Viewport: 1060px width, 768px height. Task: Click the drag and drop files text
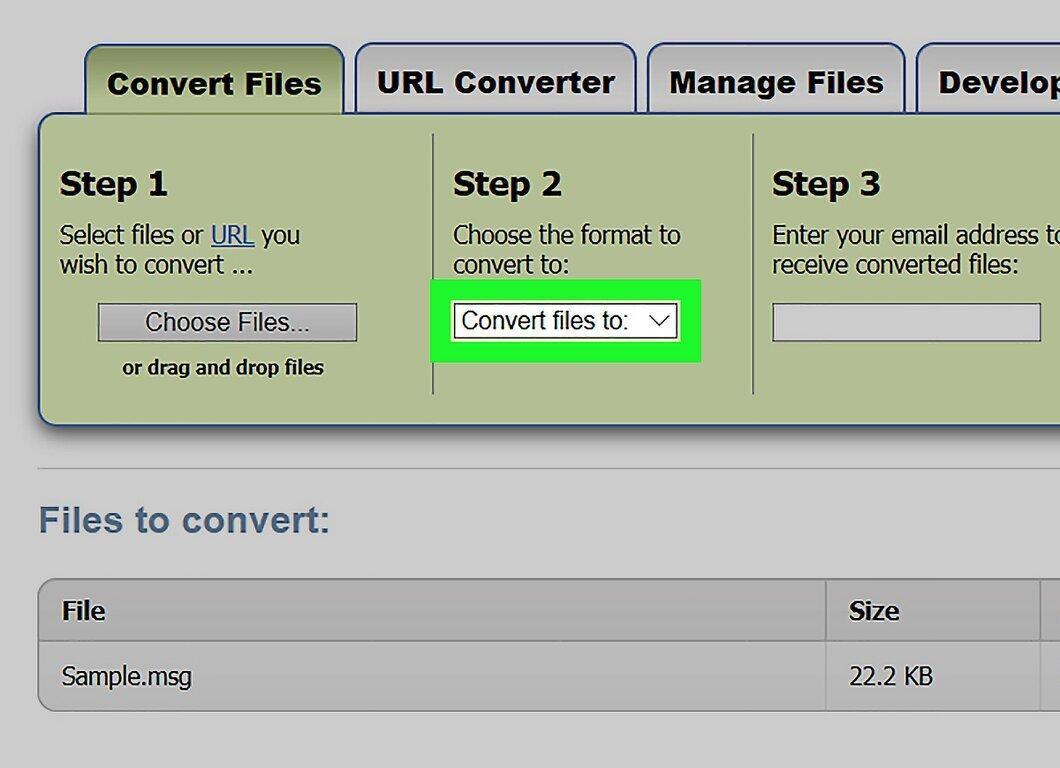223,367
